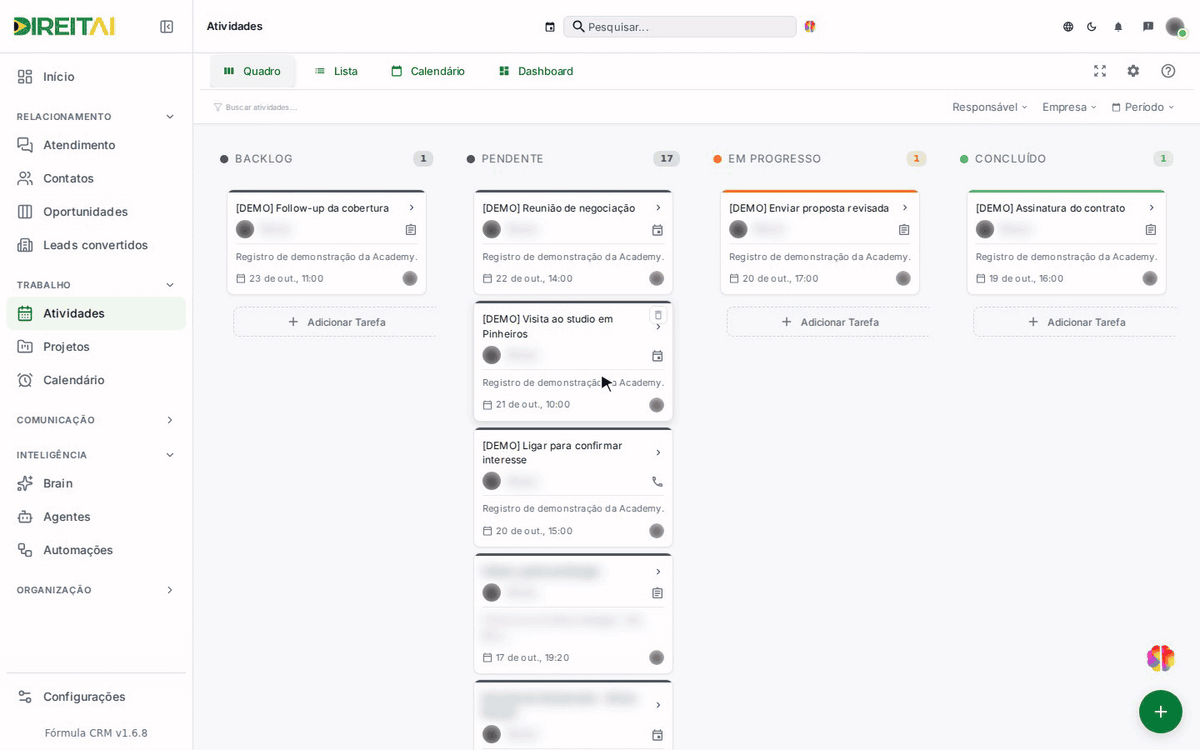Open Configurações in the sidebar

[x=96, y=697]
